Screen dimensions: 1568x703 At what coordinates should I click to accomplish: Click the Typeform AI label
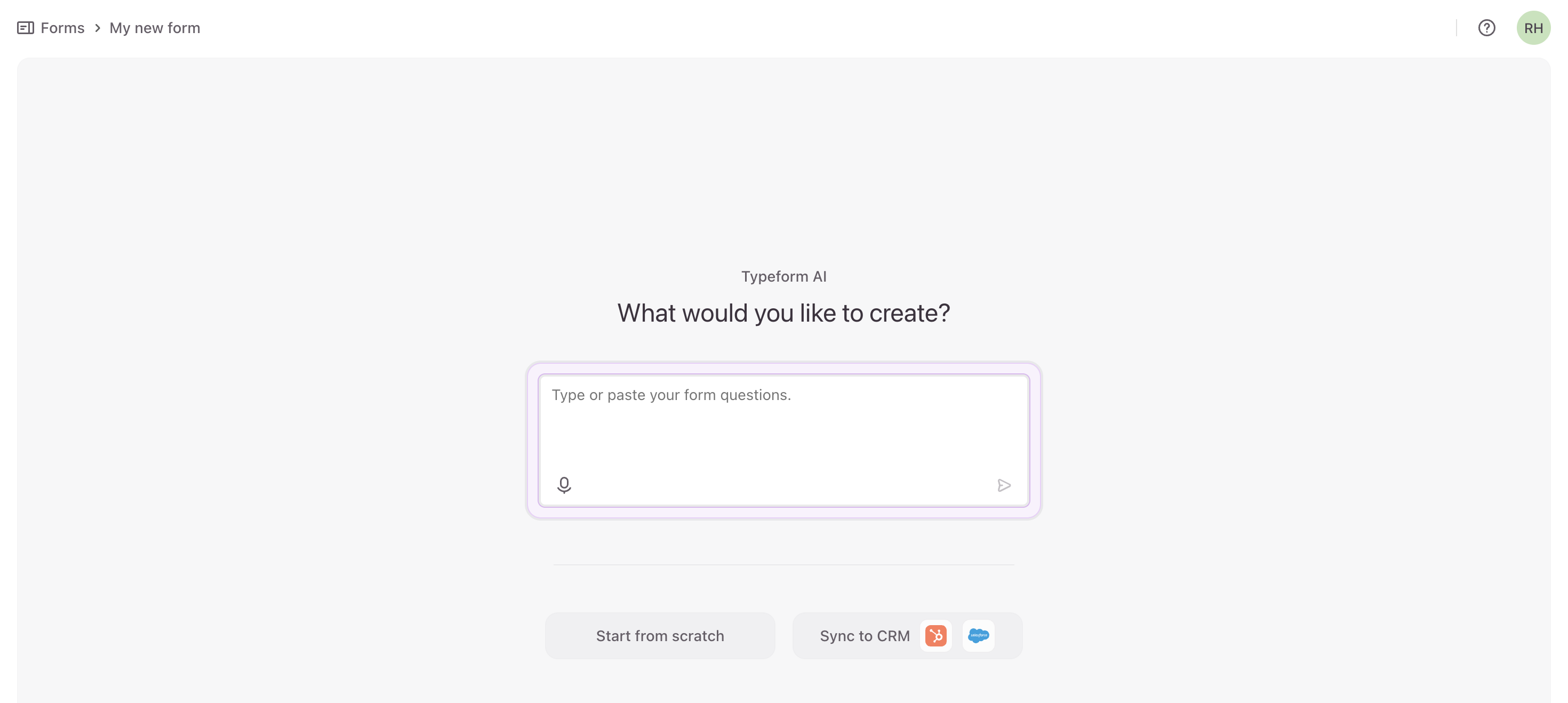tap(783, 276)
